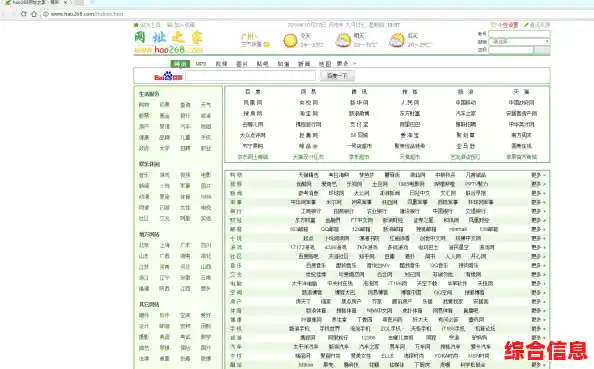Screen dimensions: 594x369
Task: Focus the Baidu search text box
Action: (250, 76)
